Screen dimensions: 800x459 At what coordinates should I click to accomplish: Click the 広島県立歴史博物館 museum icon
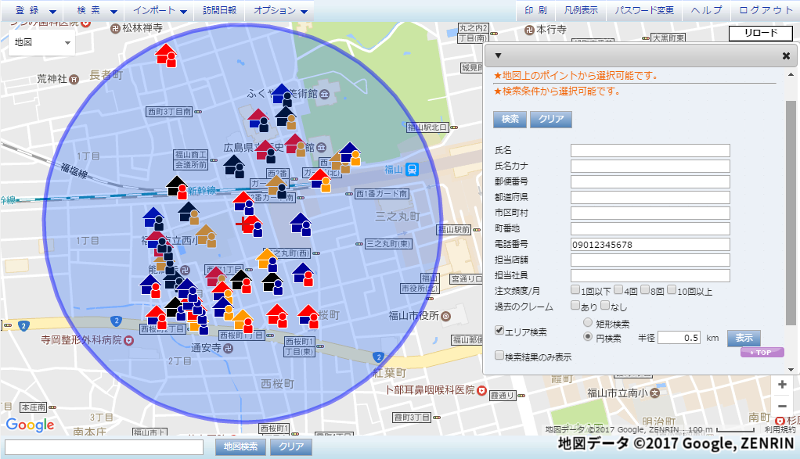pyautogui.click(x=321, y=147)
